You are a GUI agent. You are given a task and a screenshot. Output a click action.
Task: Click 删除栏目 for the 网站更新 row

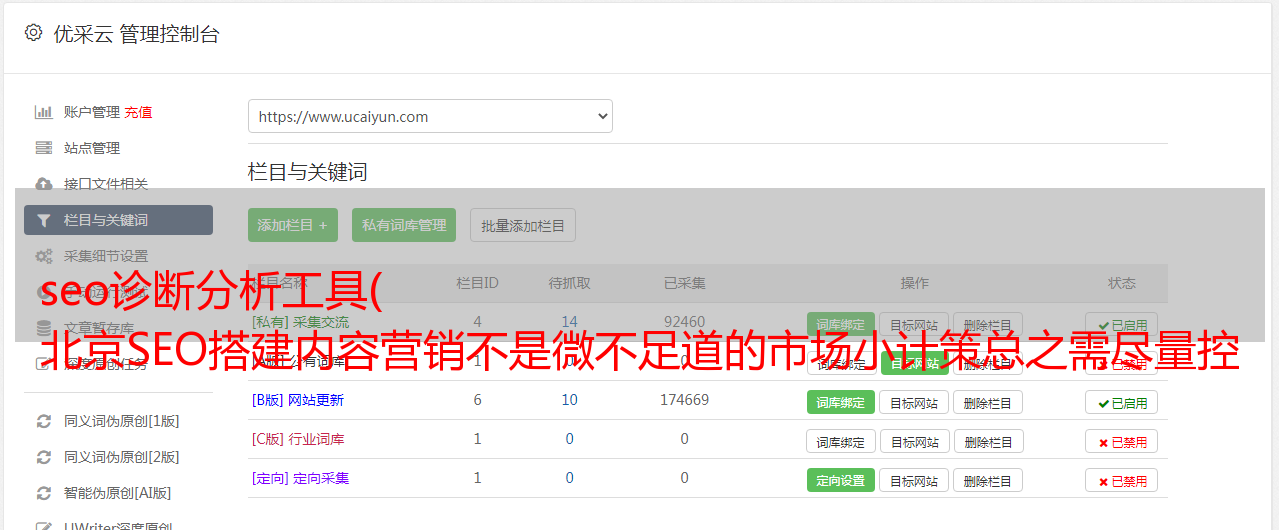pos(987,402)
